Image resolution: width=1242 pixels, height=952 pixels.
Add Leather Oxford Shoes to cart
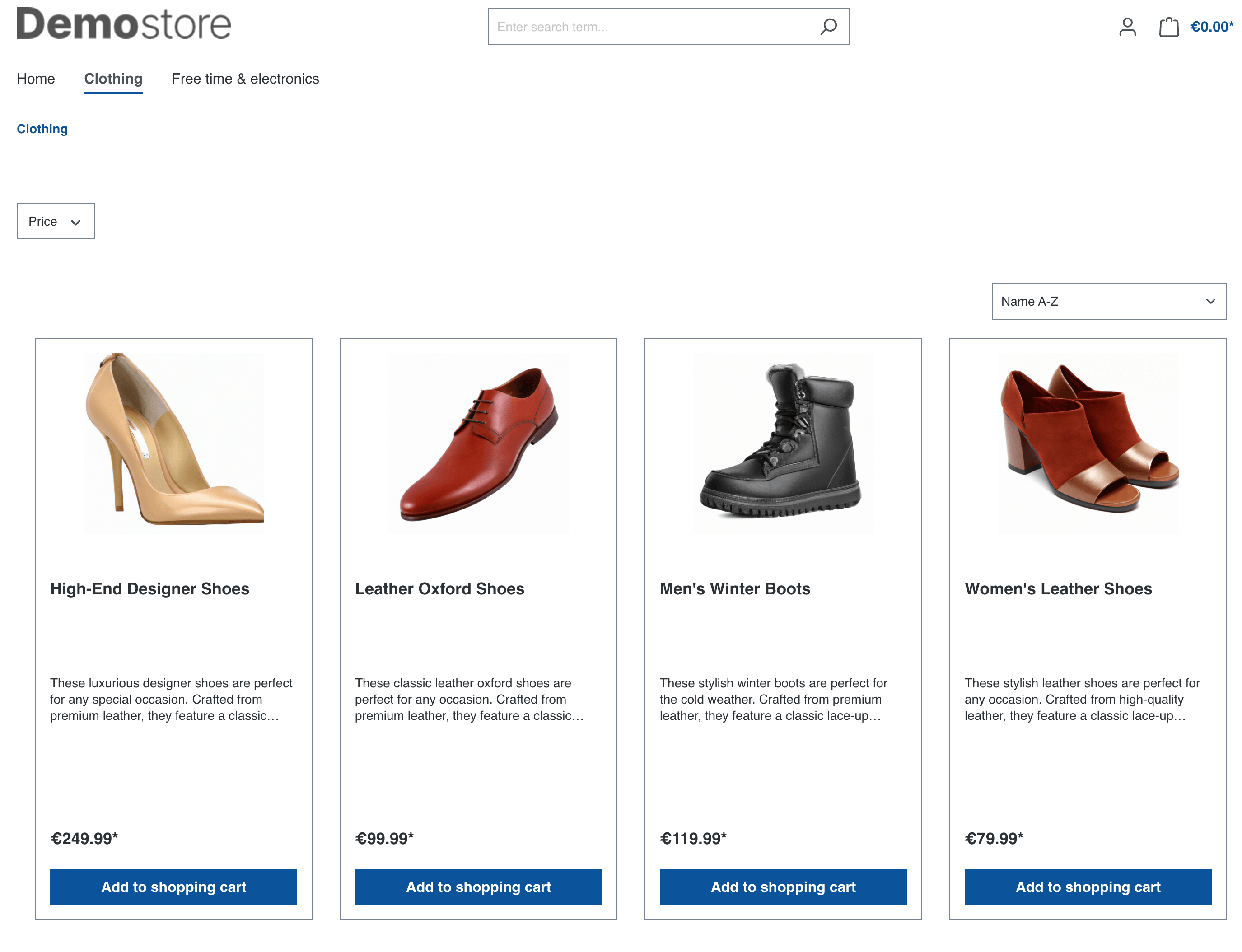tap(478, 887)
